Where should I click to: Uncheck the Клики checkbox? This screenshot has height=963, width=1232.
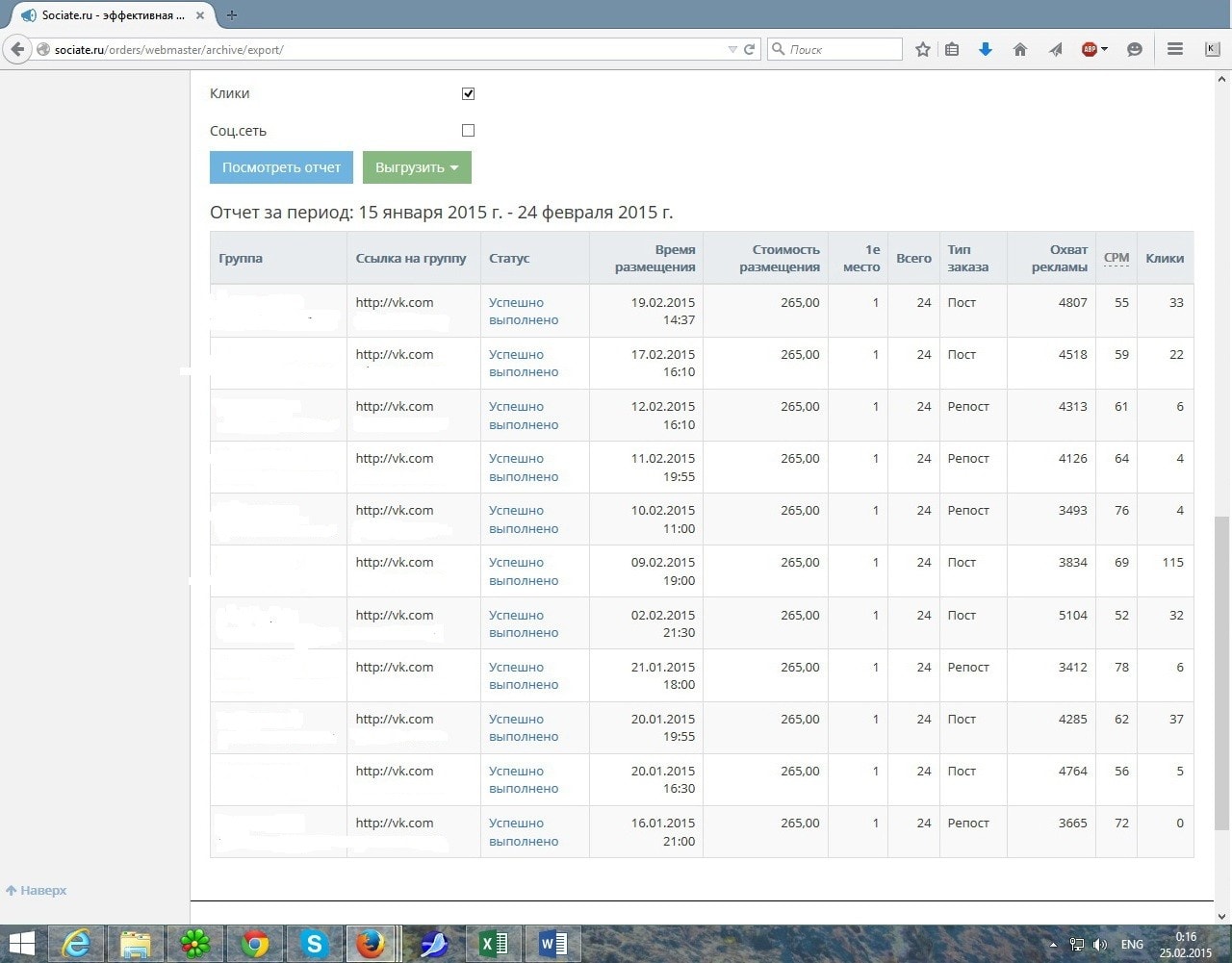pos(468,93)
